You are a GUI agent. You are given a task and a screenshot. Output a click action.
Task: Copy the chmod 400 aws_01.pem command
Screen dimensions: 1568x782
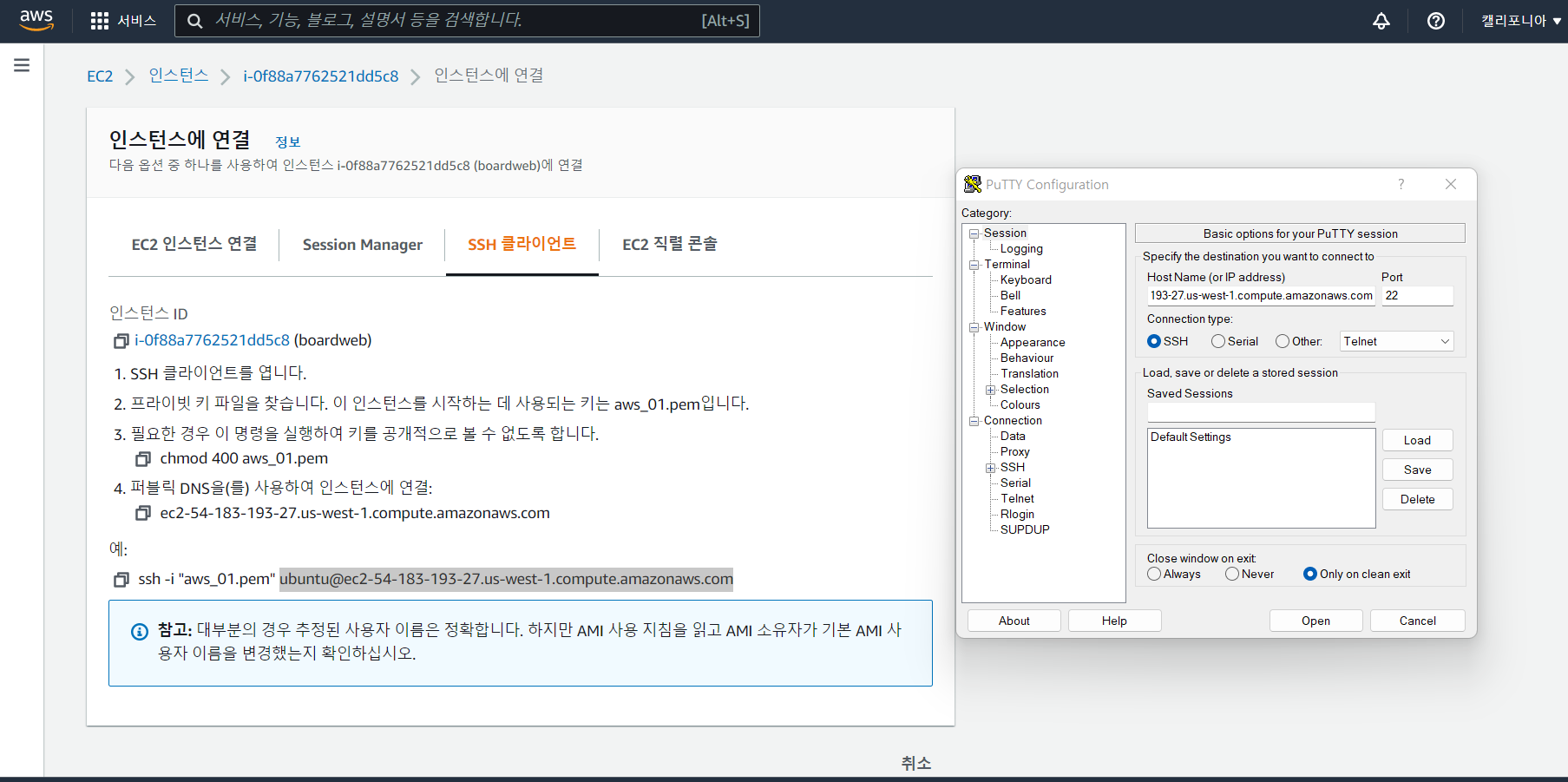pos(143,459)
